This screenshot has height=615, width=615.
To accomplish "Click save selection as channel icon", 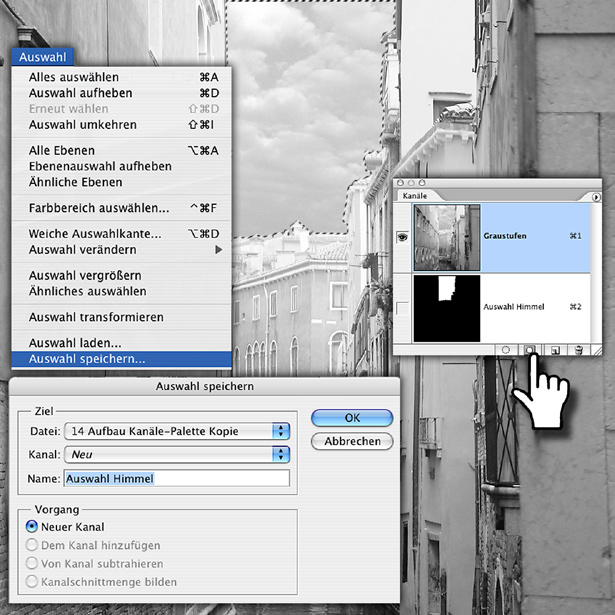I will point(530,350).
